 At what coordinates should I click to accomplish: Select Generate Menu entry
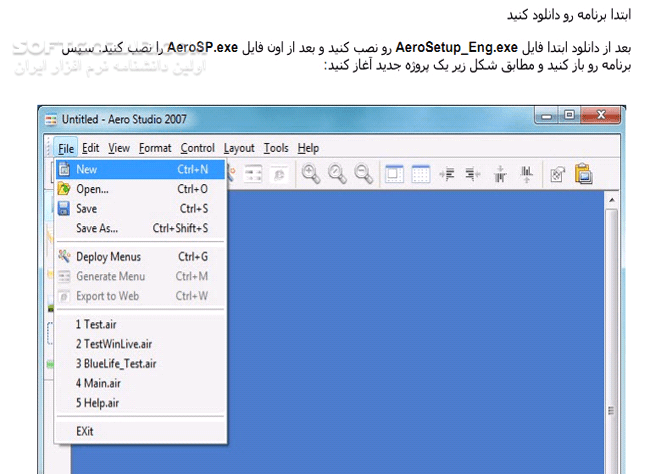(141, 276)
